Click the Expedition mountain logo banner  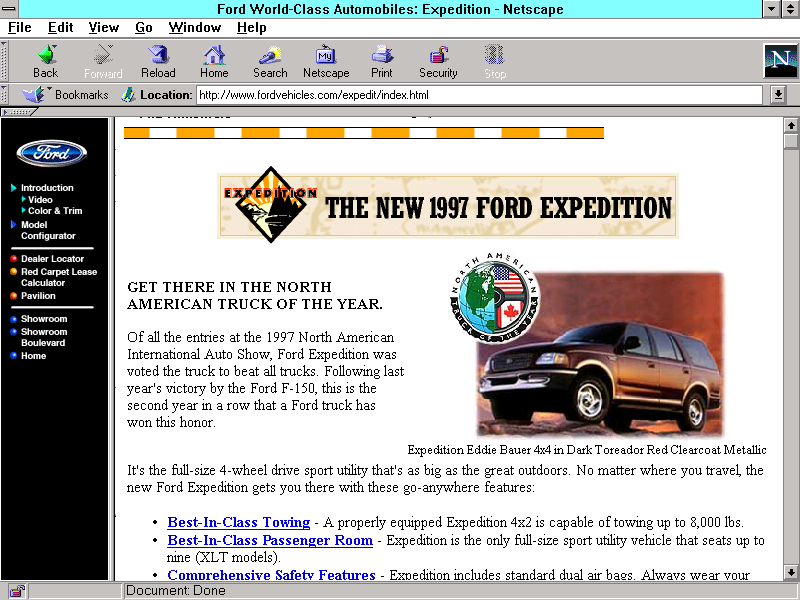pyautogui.click(x=447, y=205)
